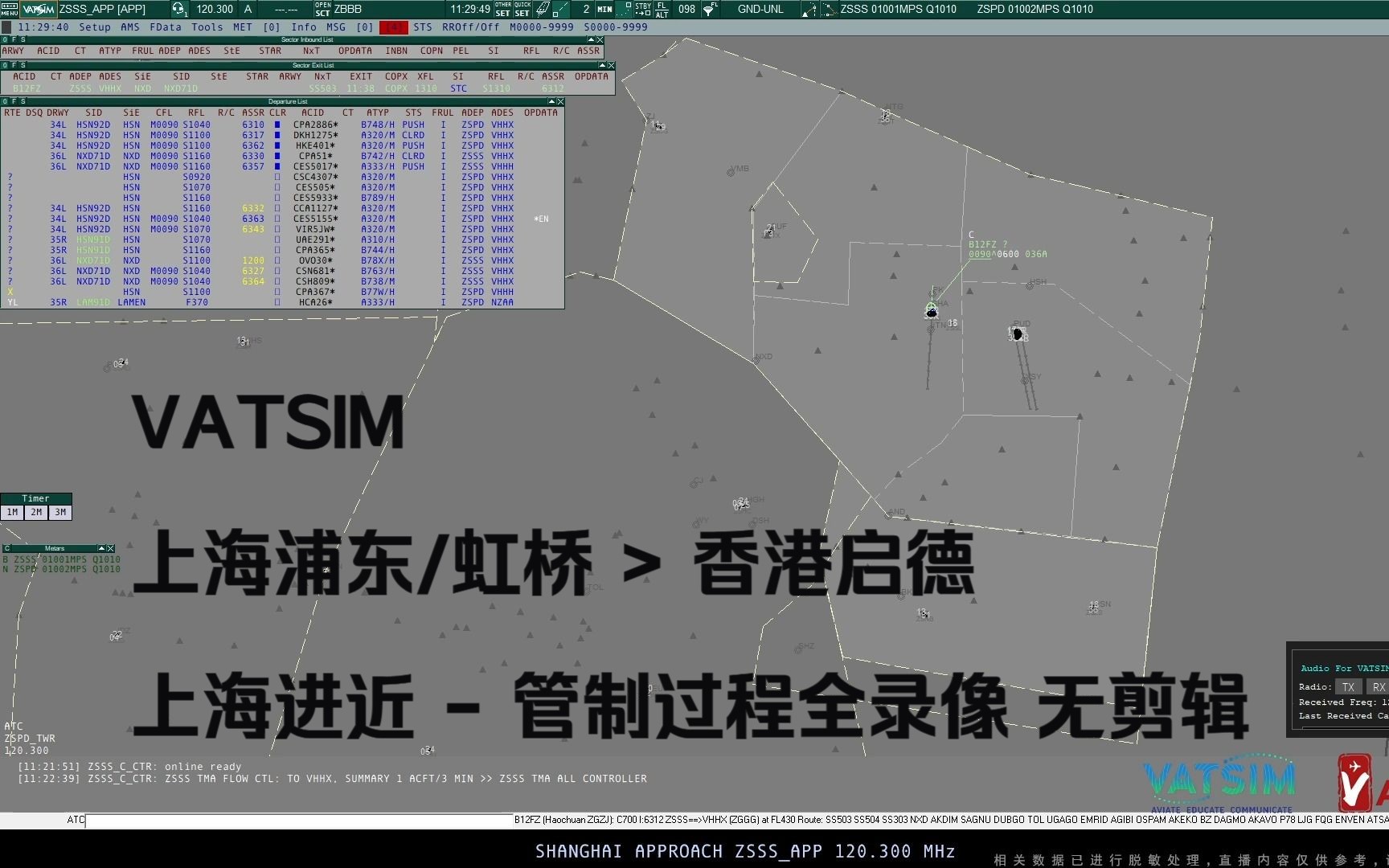The width and height of the screenshot is (1389, 868).
Task: Click the OTHER SET button
Action: (x=503, y=10)
